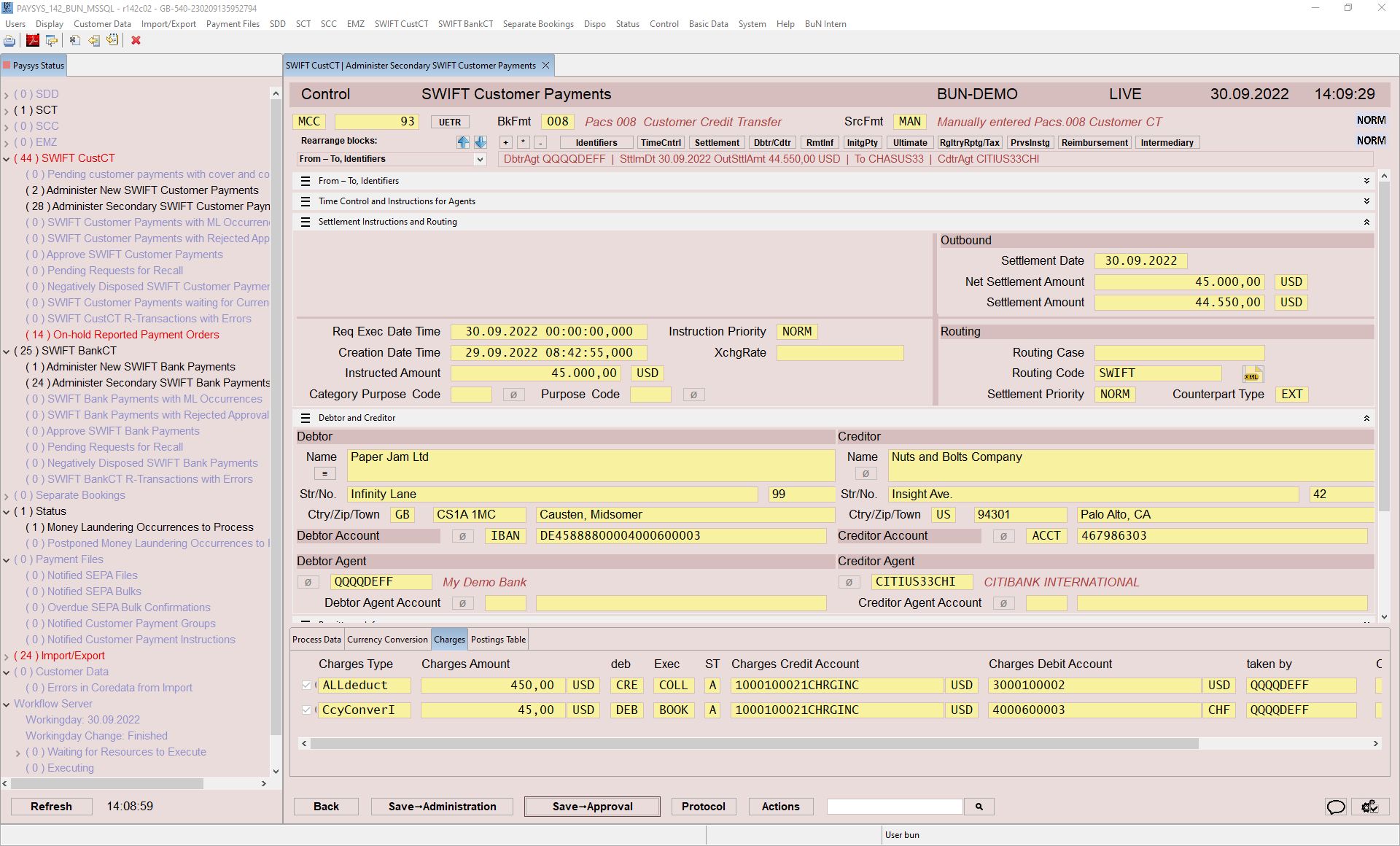Expand Waiting for Resources to Execute node
This screenshot has height=846, width=1400.
(18, 753)
